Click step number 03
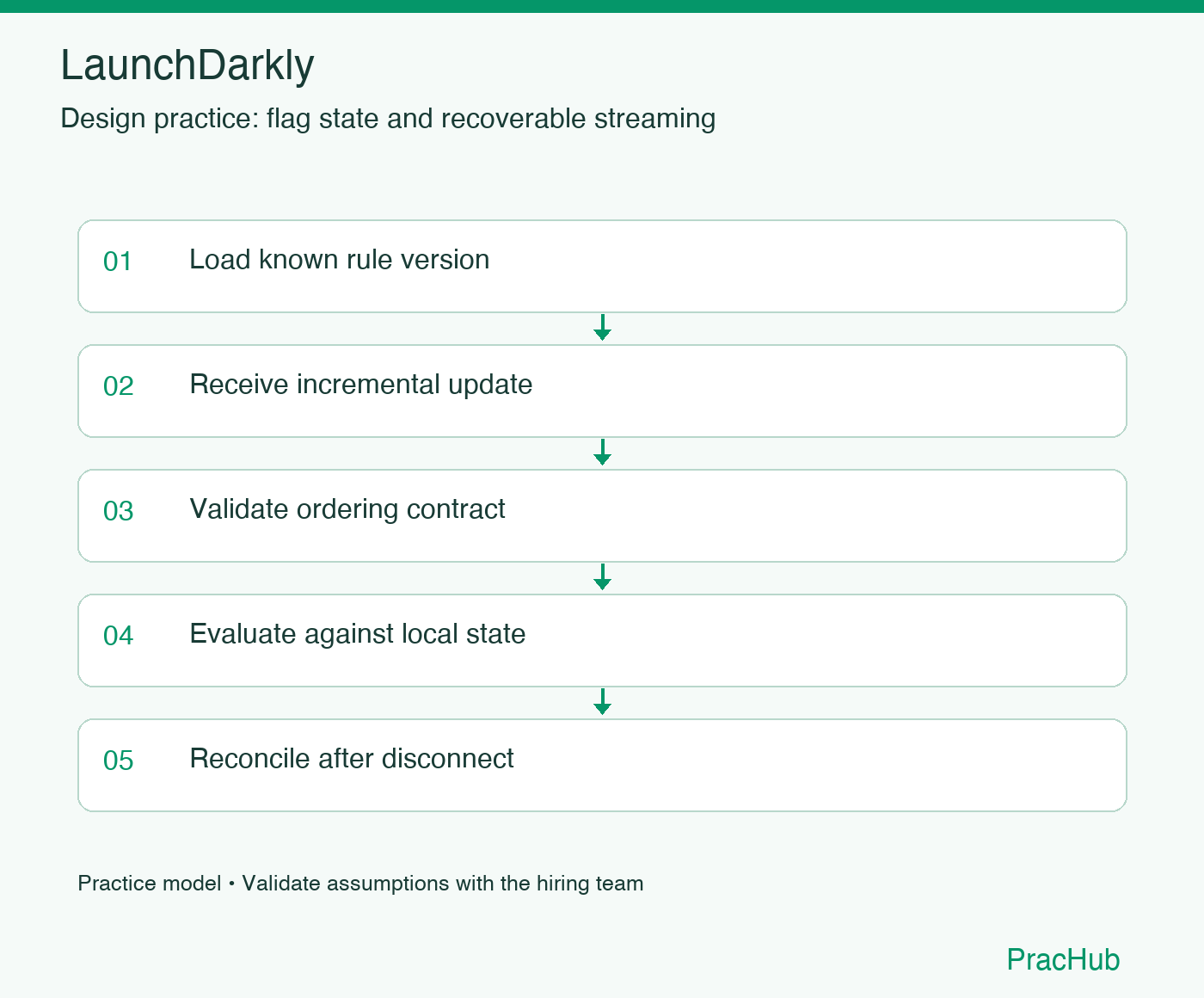 pos(119,511)
